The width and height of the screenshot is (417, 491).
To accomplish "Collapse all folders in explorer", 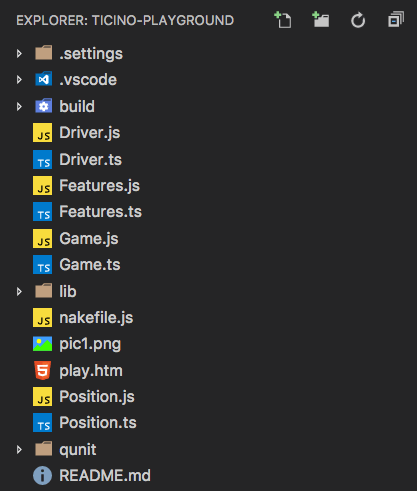I will coord(396,20).
